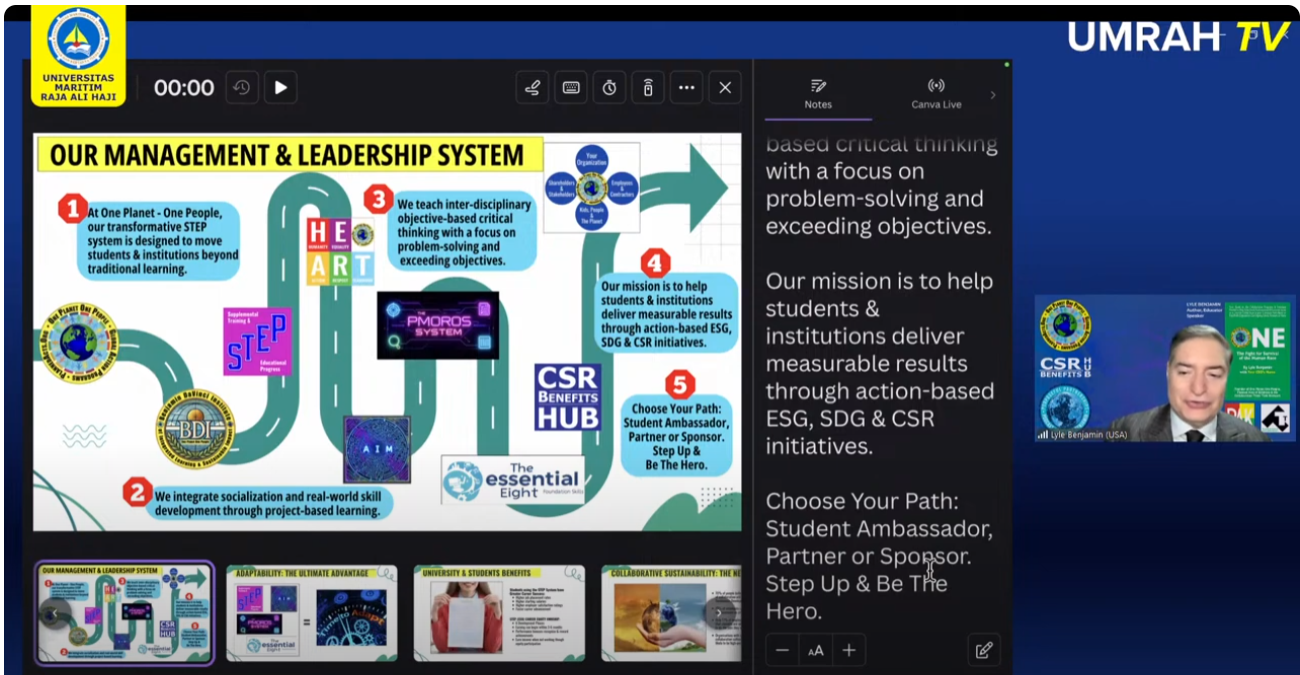Open the University & Students Benefits slide thumbnail
This screenshot has height=675, width=1300.
pyautogui.click(x=499, y=613)
